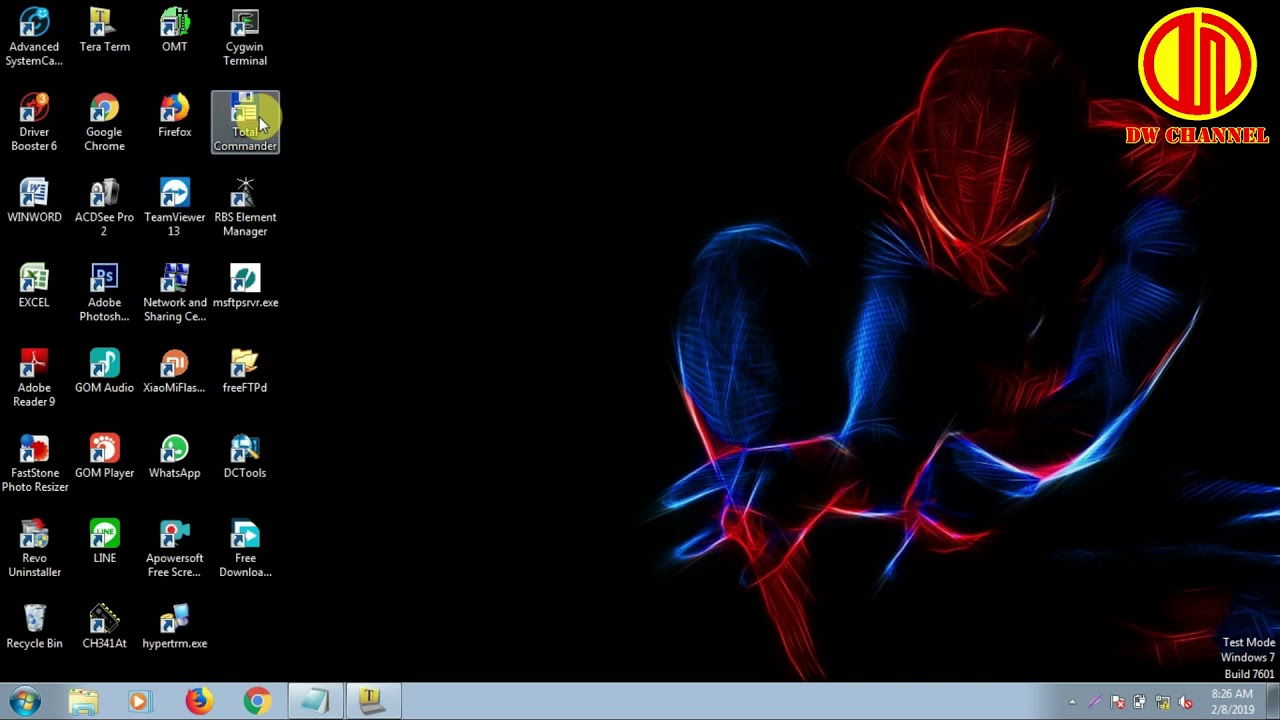Select the CH341At desktop icon

[x=104, y=626]
